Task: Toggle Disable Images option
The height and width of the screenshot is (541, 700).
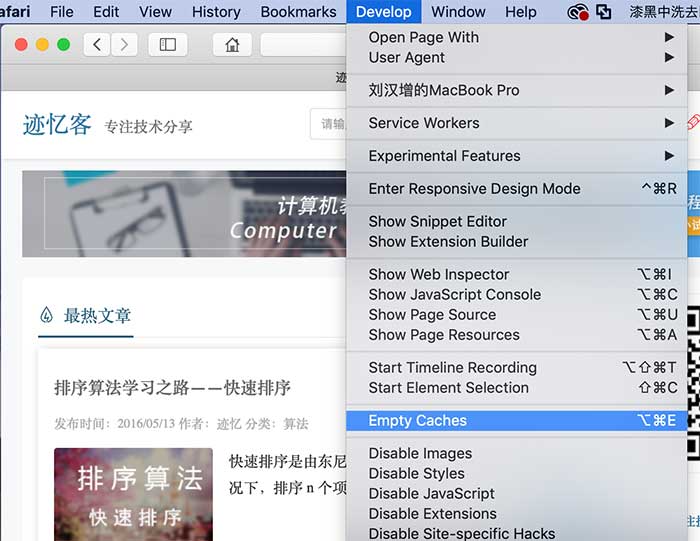Action: 517,453
